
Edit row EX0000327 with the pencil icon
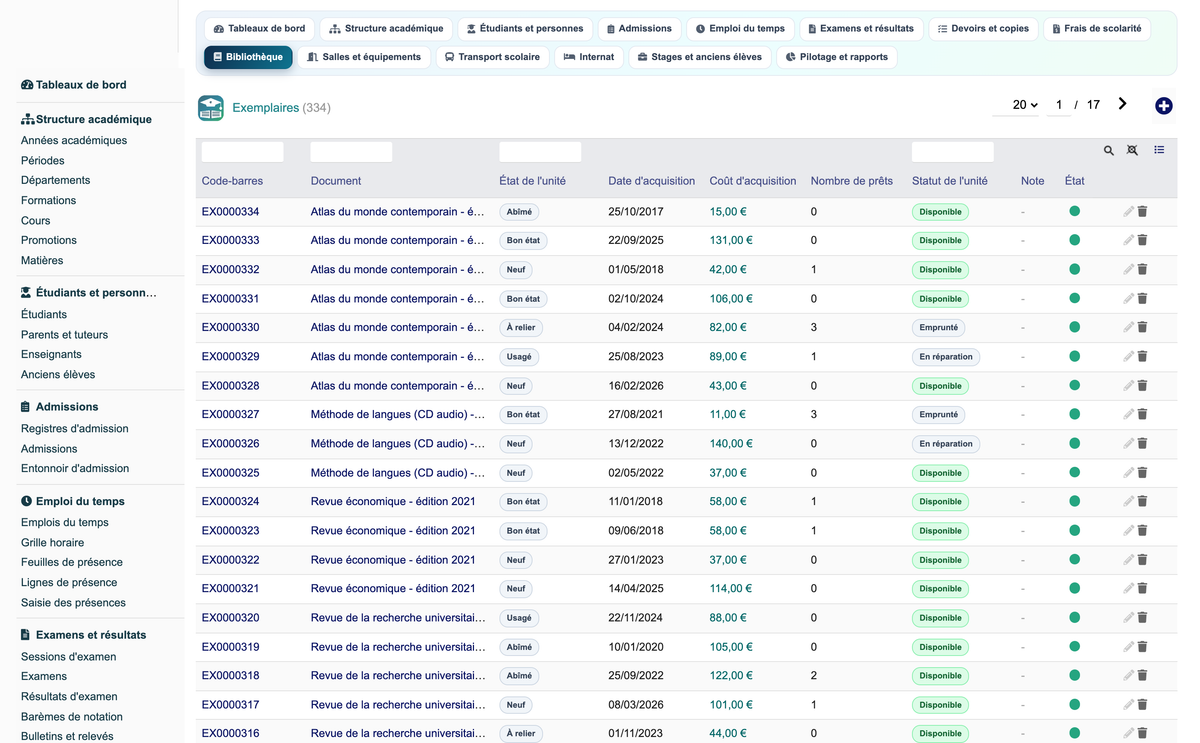[x=1129, y=415]
